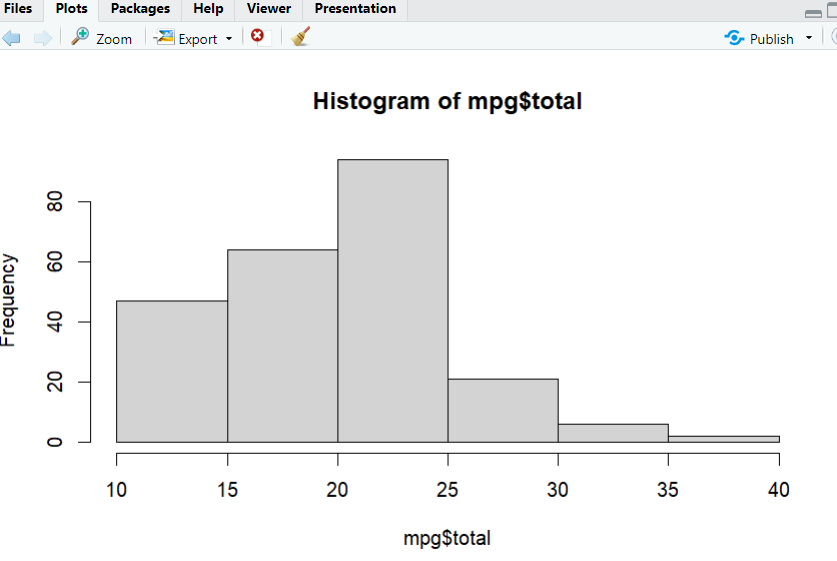The image size is (837, 561).
Task: Select the Plots tab
Action: (x=72, y=9)
